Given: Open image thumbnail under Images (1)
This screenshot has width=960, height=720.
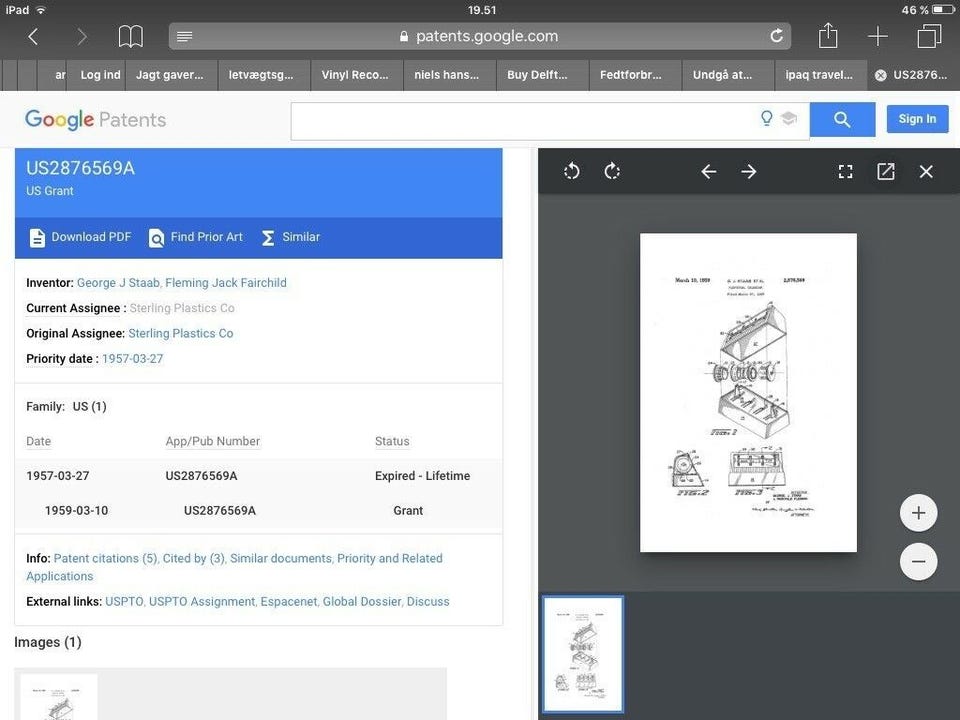Looking at the screenshot, I should tap(59, 697).
